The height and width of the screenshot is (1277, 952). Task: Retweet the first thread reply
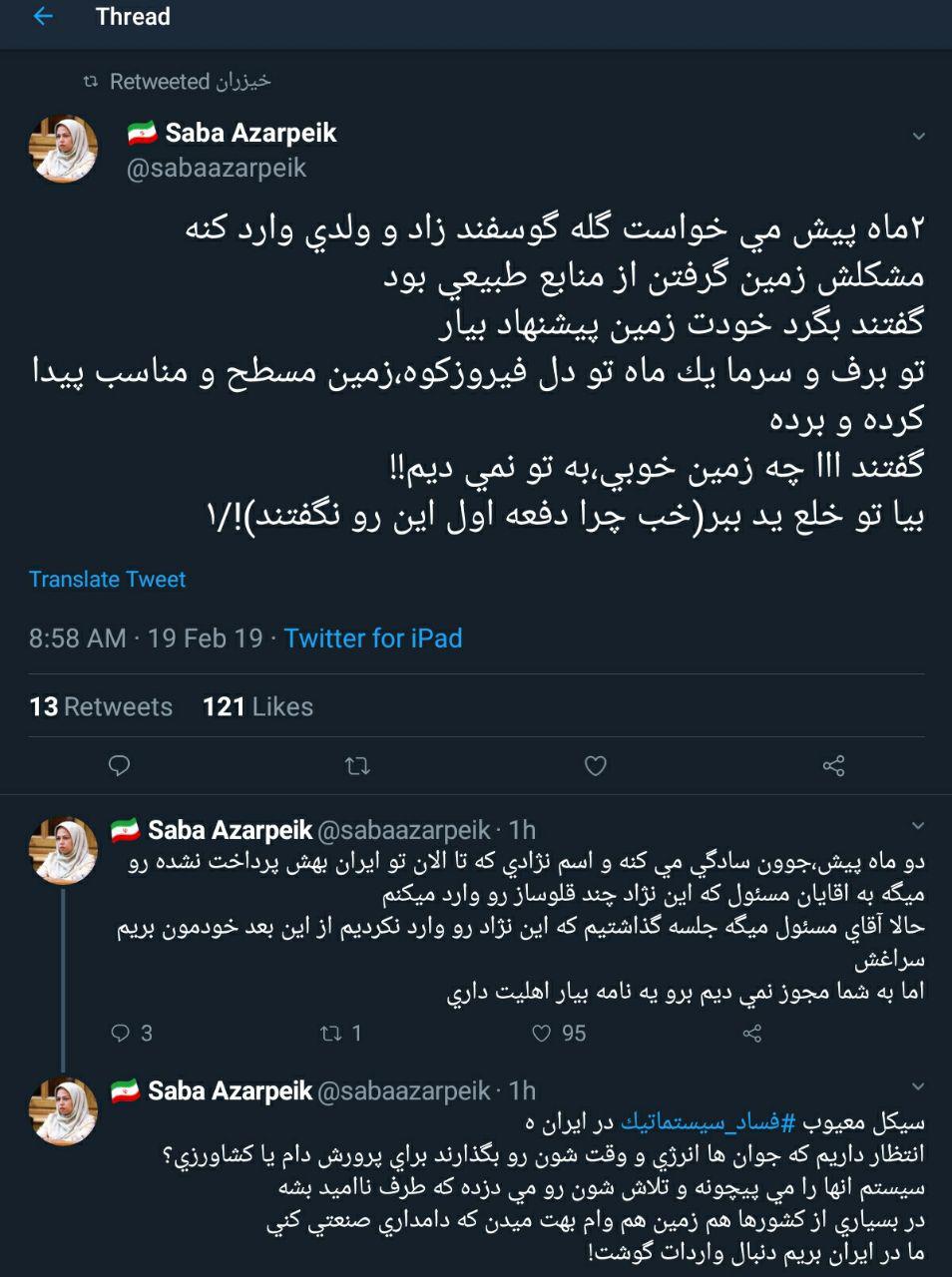pos(331,1033)
